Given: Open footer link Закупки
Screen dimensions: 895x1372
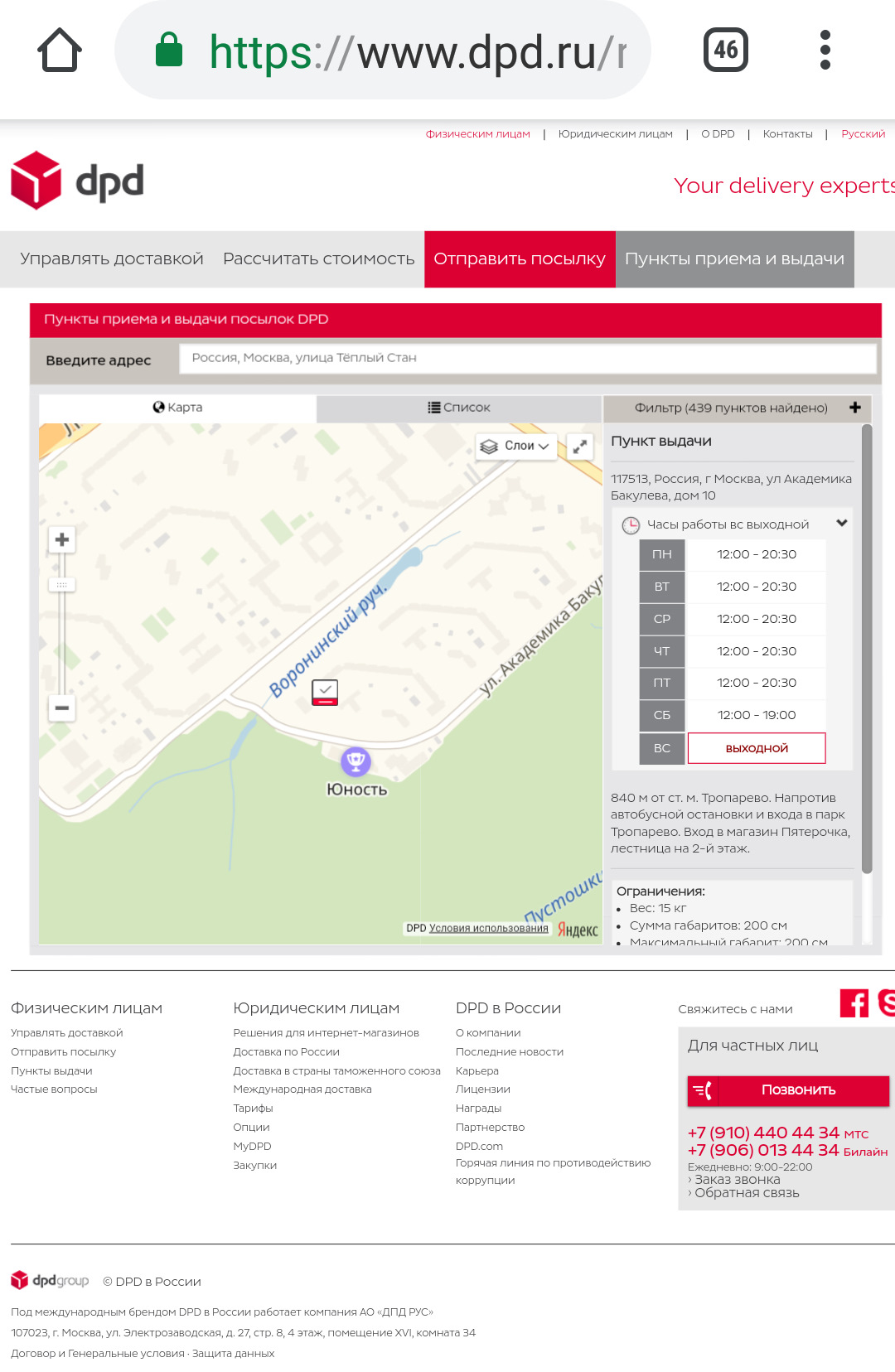Looking at the screenshot, I should pyautogui.click(x=254, y=1166).
